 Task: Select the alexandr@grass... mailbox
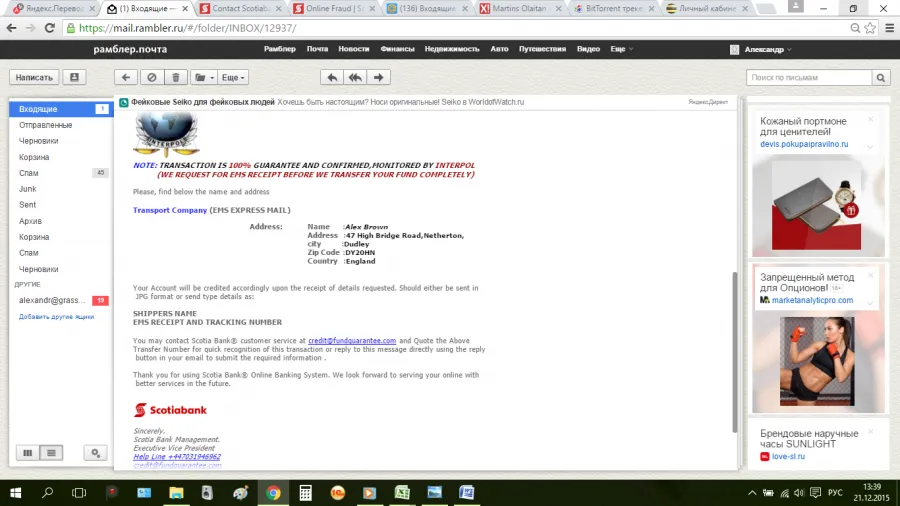(52, 300)
